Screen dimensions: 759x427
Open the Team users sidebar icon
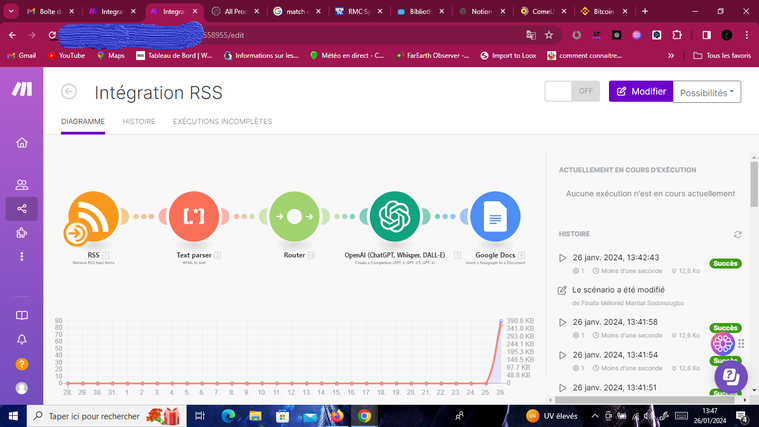(x=22, y=184)
